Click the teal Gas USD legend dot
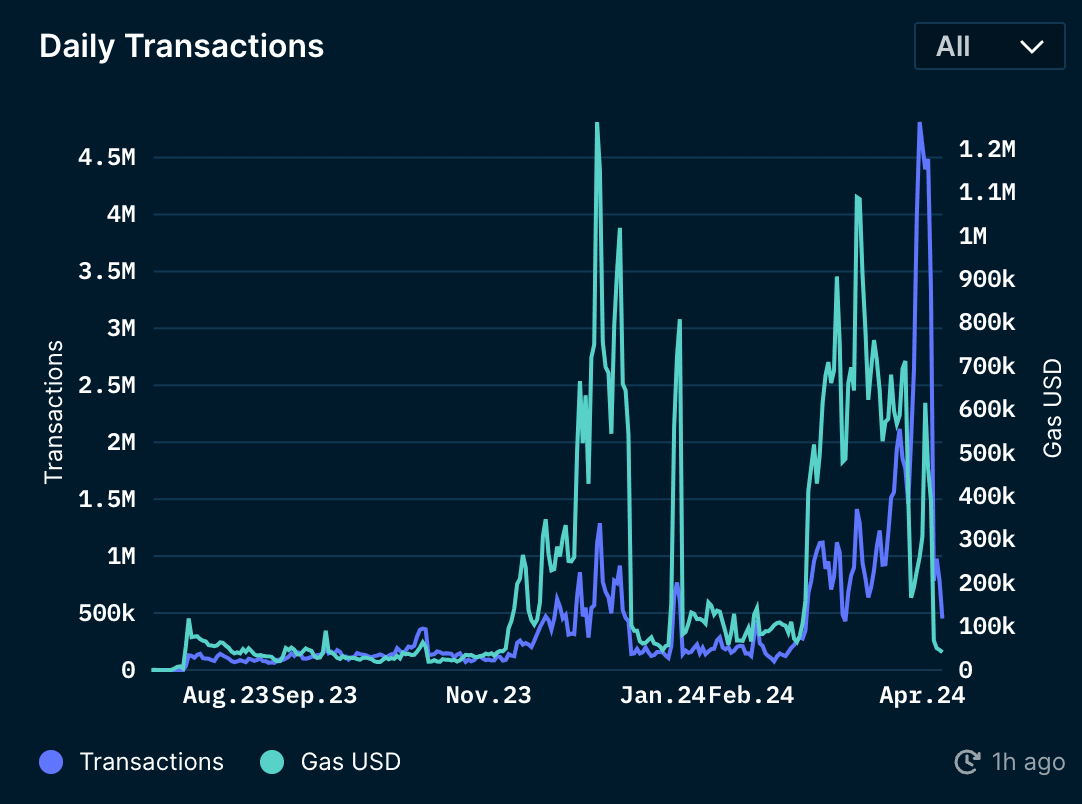This screenshot has height=804, width=1082. click(x=272, y=762)
